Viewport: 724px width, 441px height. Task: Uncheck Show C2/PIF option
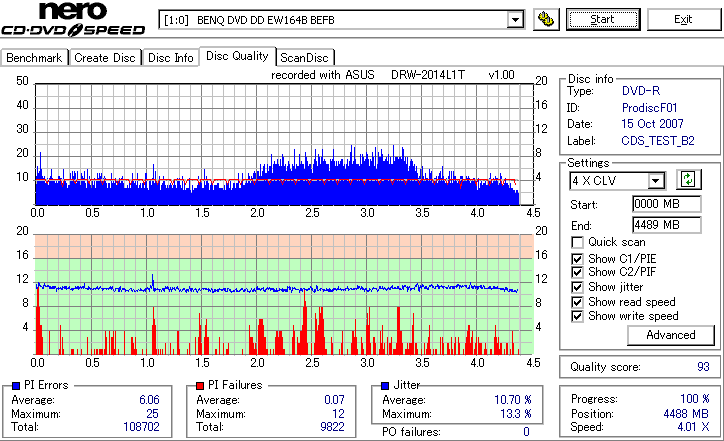pos(577,272)
